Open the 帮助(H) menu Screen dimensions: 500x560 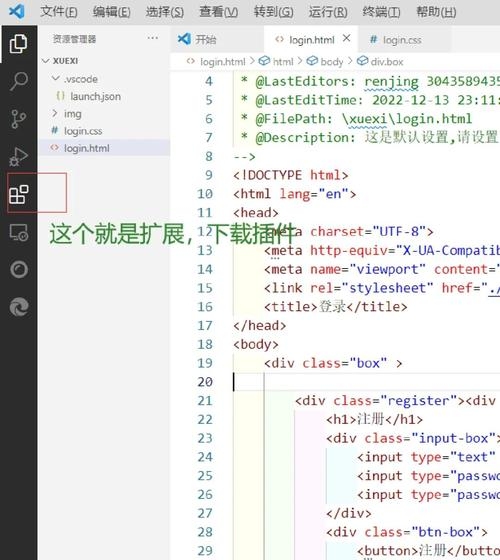click(436, 12)
